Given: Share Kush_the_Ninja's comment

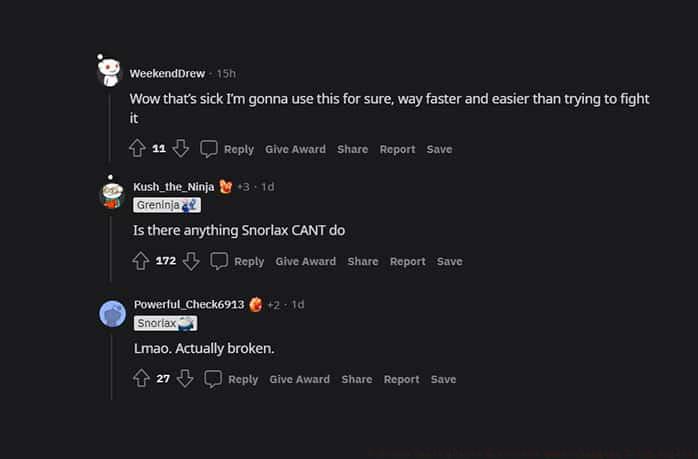Looking at the screenshot, I should [x=363, y=261].
